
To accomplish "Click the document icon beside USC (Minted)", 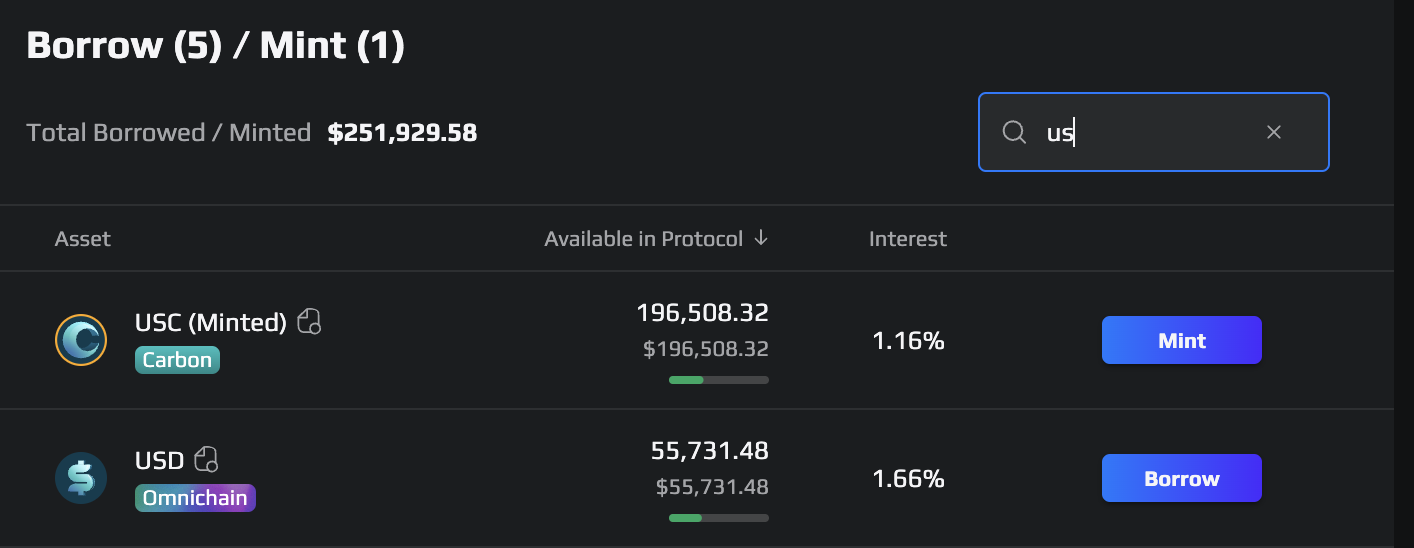I will 310,322.
